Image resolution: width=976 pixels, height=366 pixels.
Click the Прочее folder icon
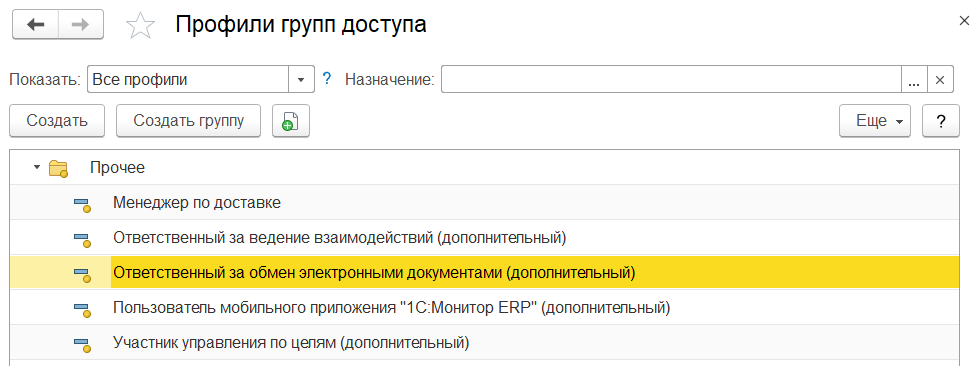click(x=58, y=168)
